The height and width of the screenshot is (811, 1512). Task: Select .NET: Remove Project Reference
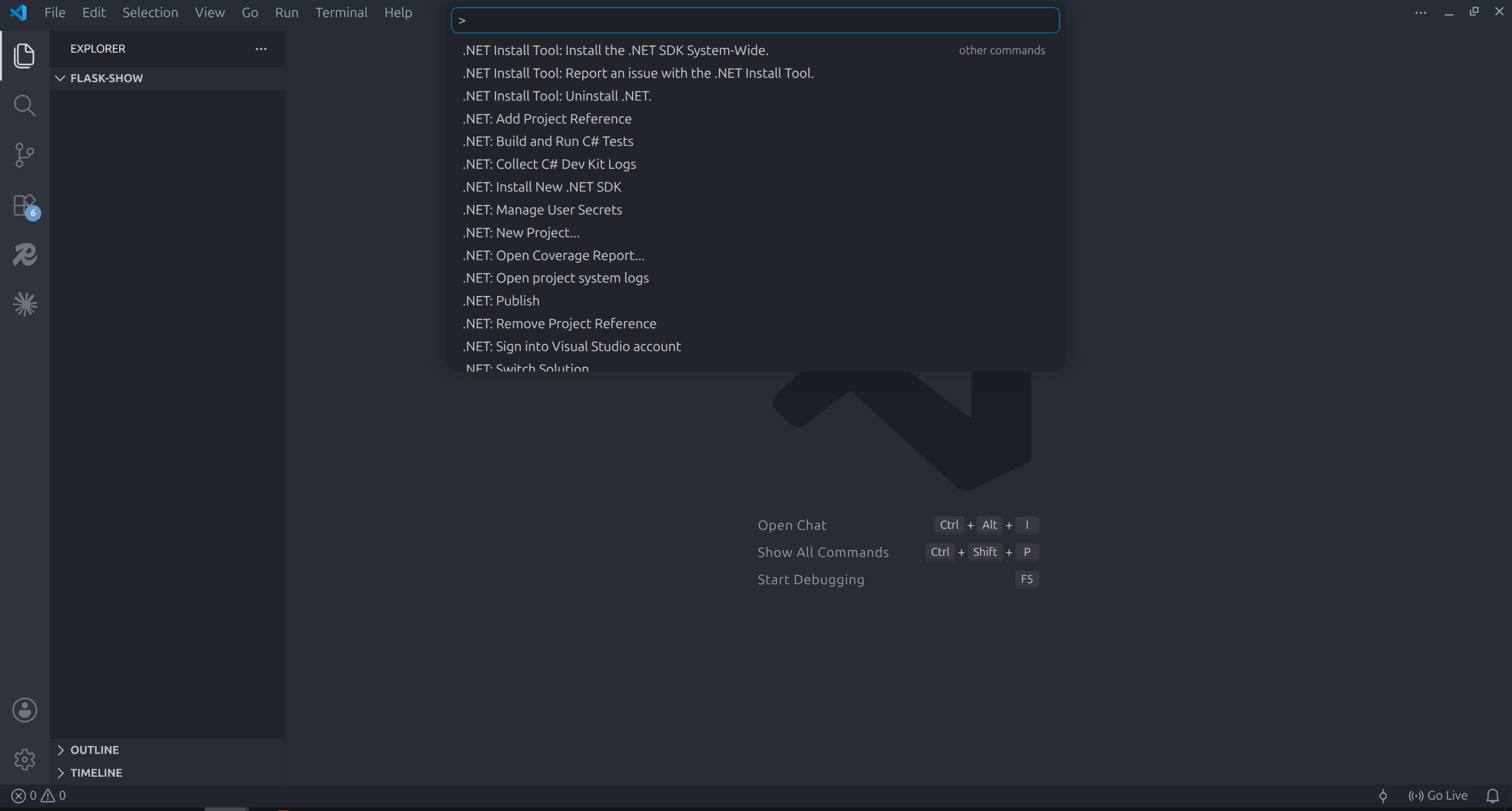pos(755,324)
